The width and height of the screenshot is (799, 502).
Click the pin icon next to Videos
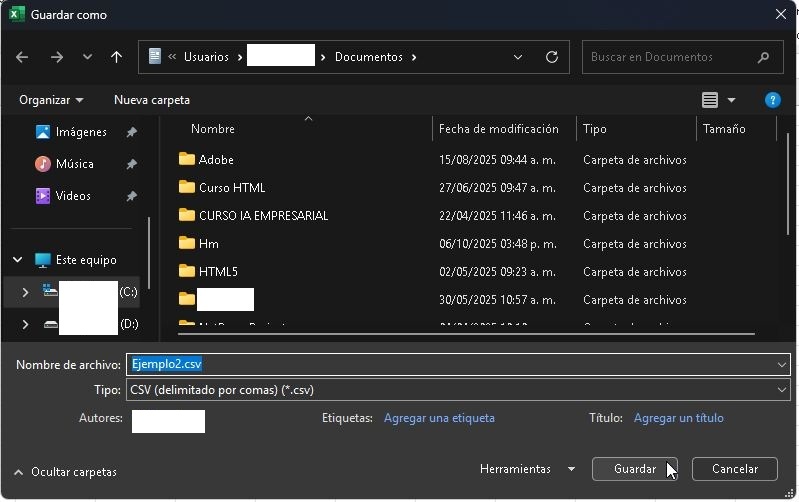coord(131,196)
